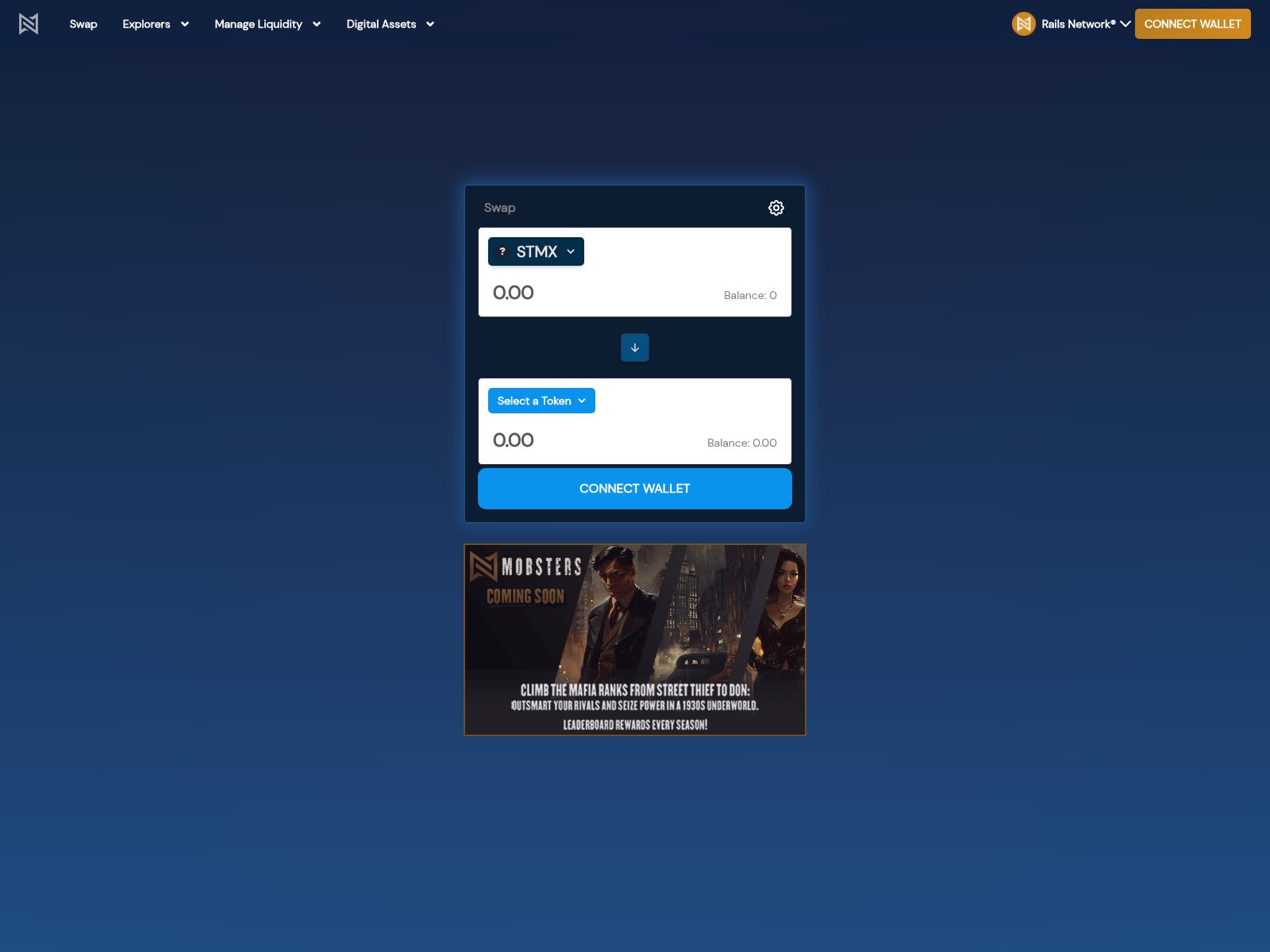
Task: Open the Rails Network chain selector chevron
Action: click(x=1125, y=24)
